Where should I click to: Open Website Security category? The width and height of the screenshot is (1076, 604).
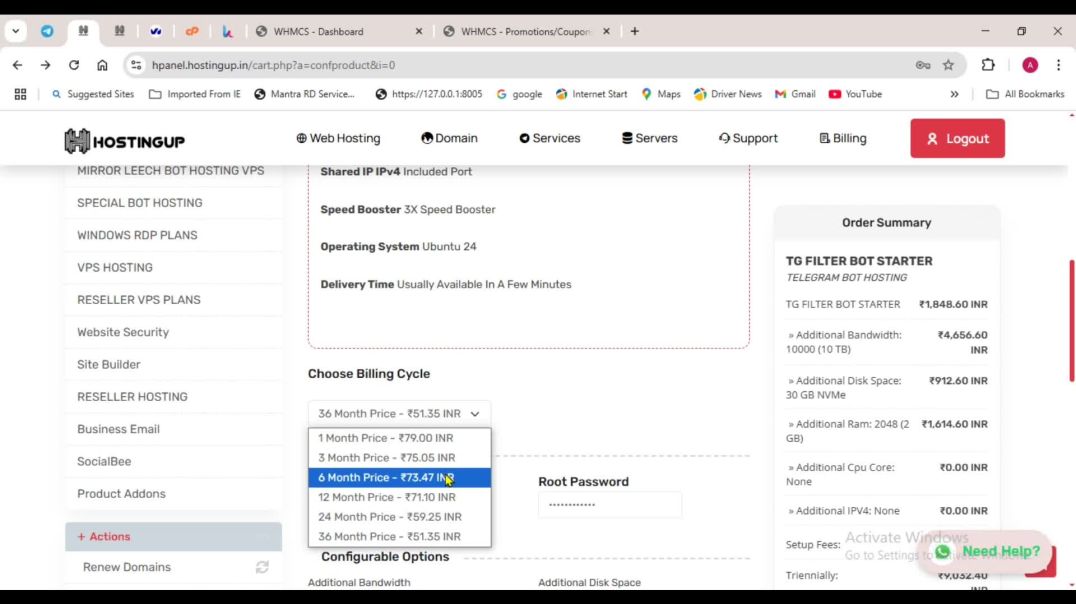tap(173, 332)
